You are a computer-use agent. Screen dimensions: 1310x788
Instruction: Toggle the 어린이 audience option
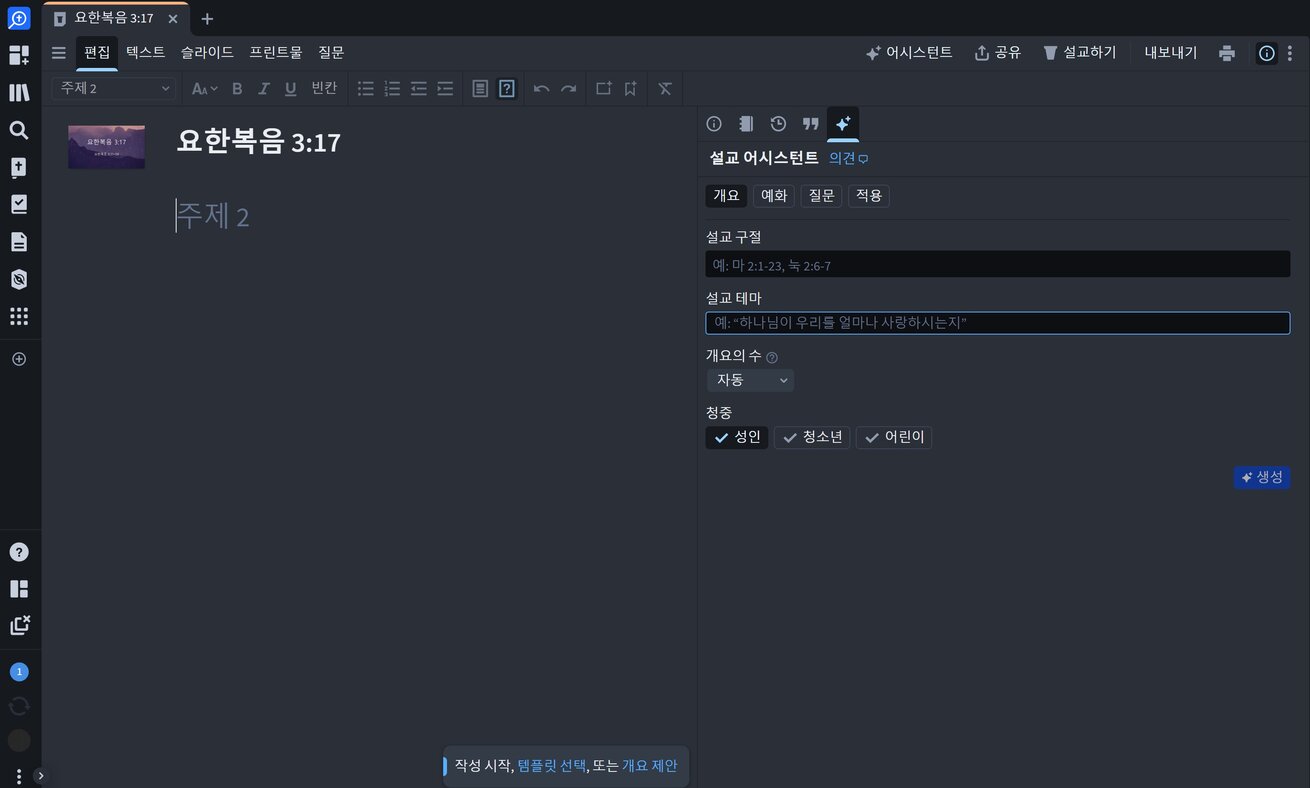(x=894, y=437)
